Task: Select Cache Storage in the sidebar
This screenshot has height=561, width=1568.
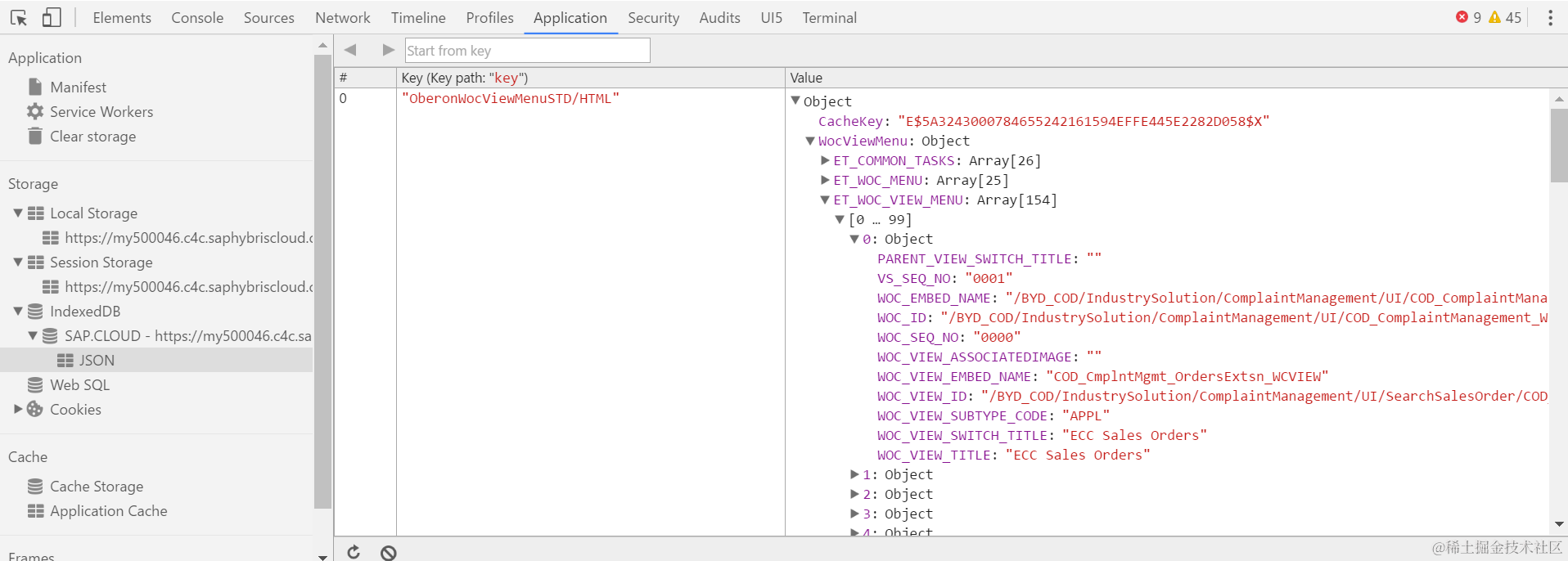Action: point(97,486)
